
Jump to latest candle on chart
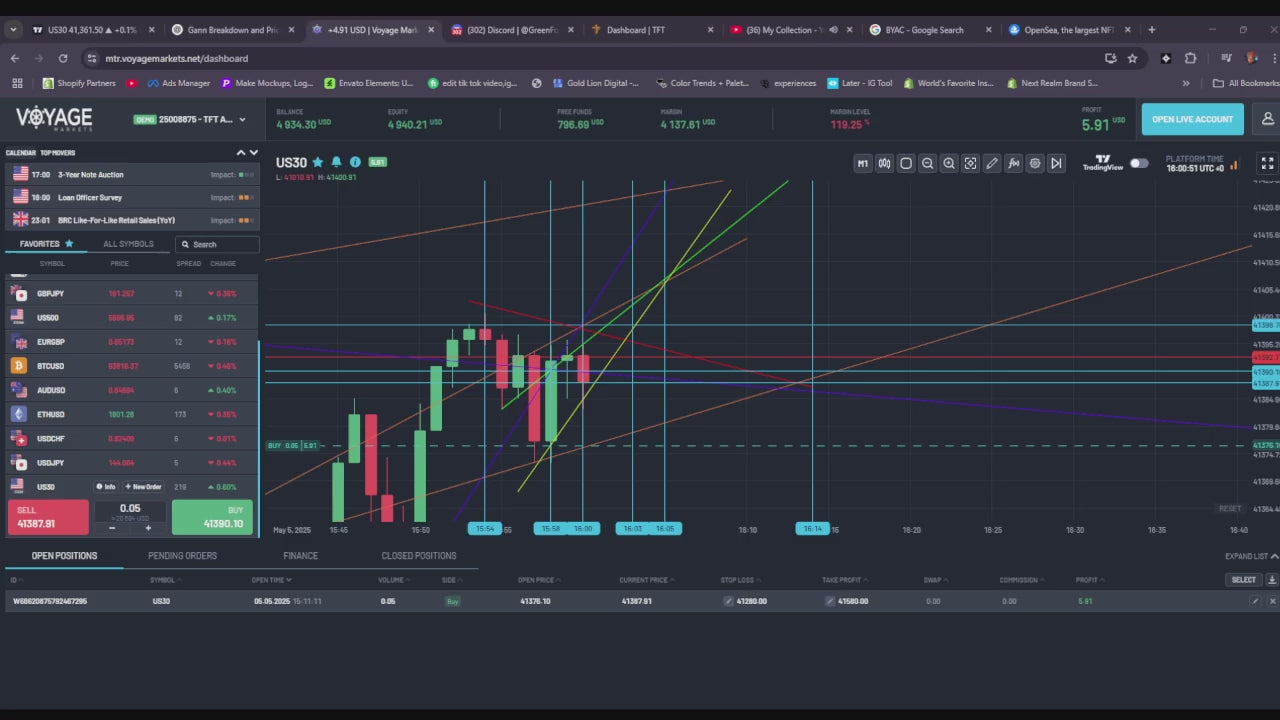pyautogui.click(x=1056, y=163)
